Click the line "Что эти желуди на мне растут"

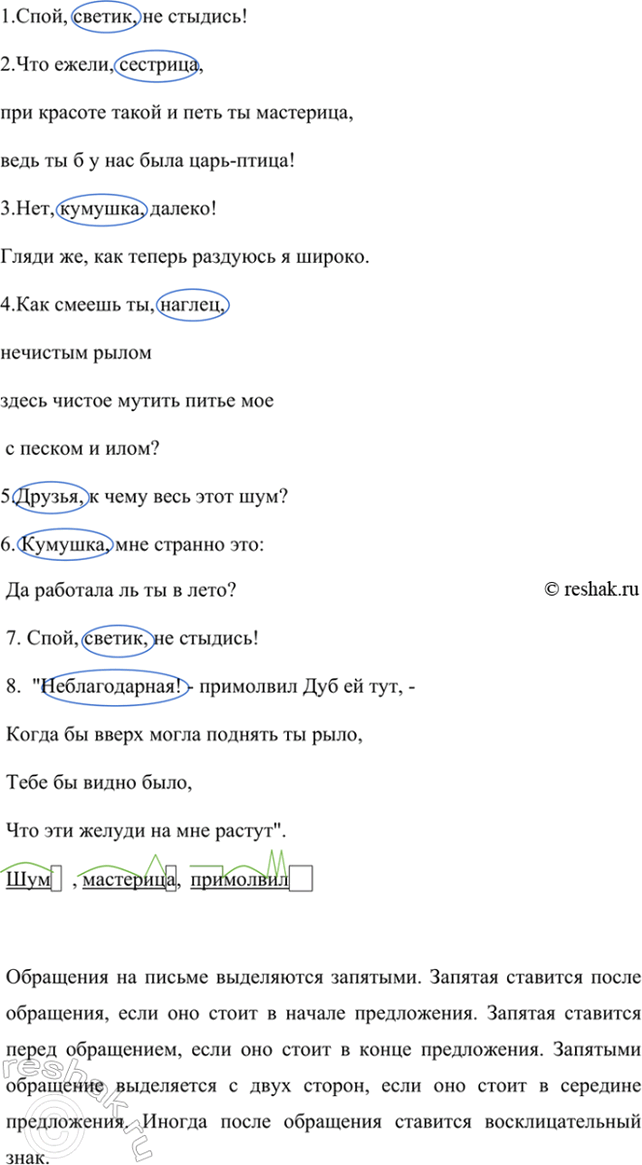coord(148,828)
